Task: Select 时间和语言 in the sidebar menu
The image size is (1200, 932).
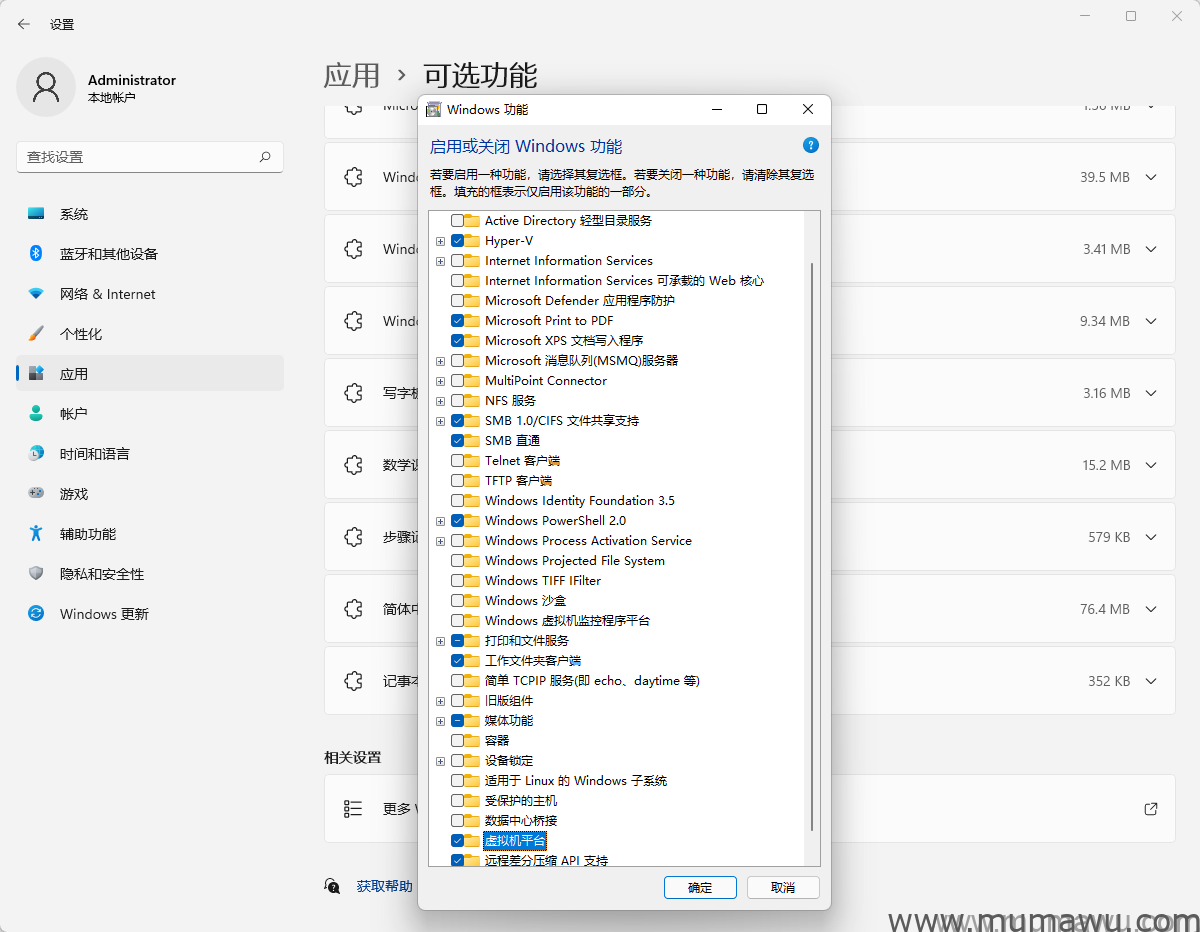Action: 88,453
